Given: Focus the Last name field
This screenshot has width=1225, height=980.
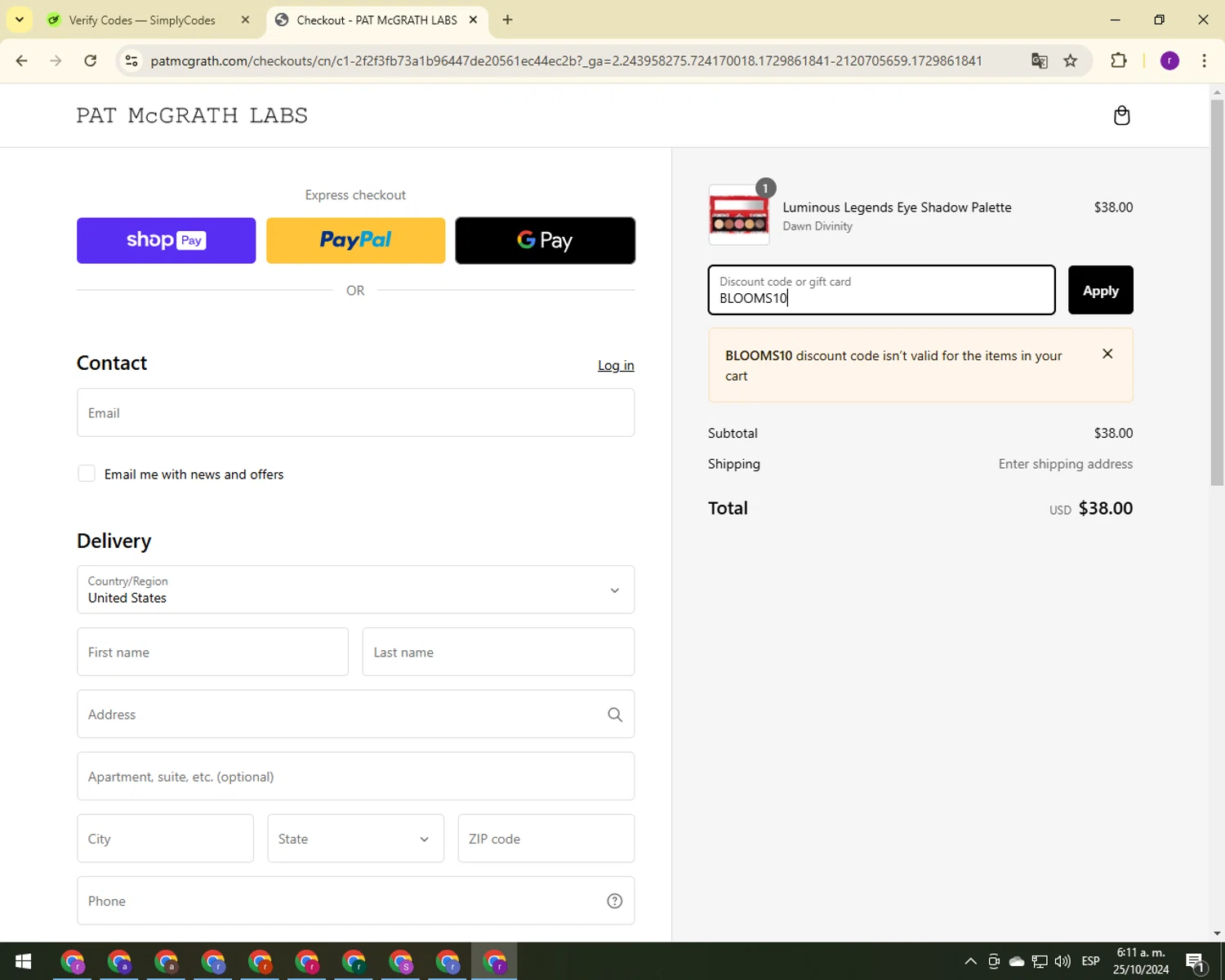Looking at the screenshot, I should tap(498, 652).
